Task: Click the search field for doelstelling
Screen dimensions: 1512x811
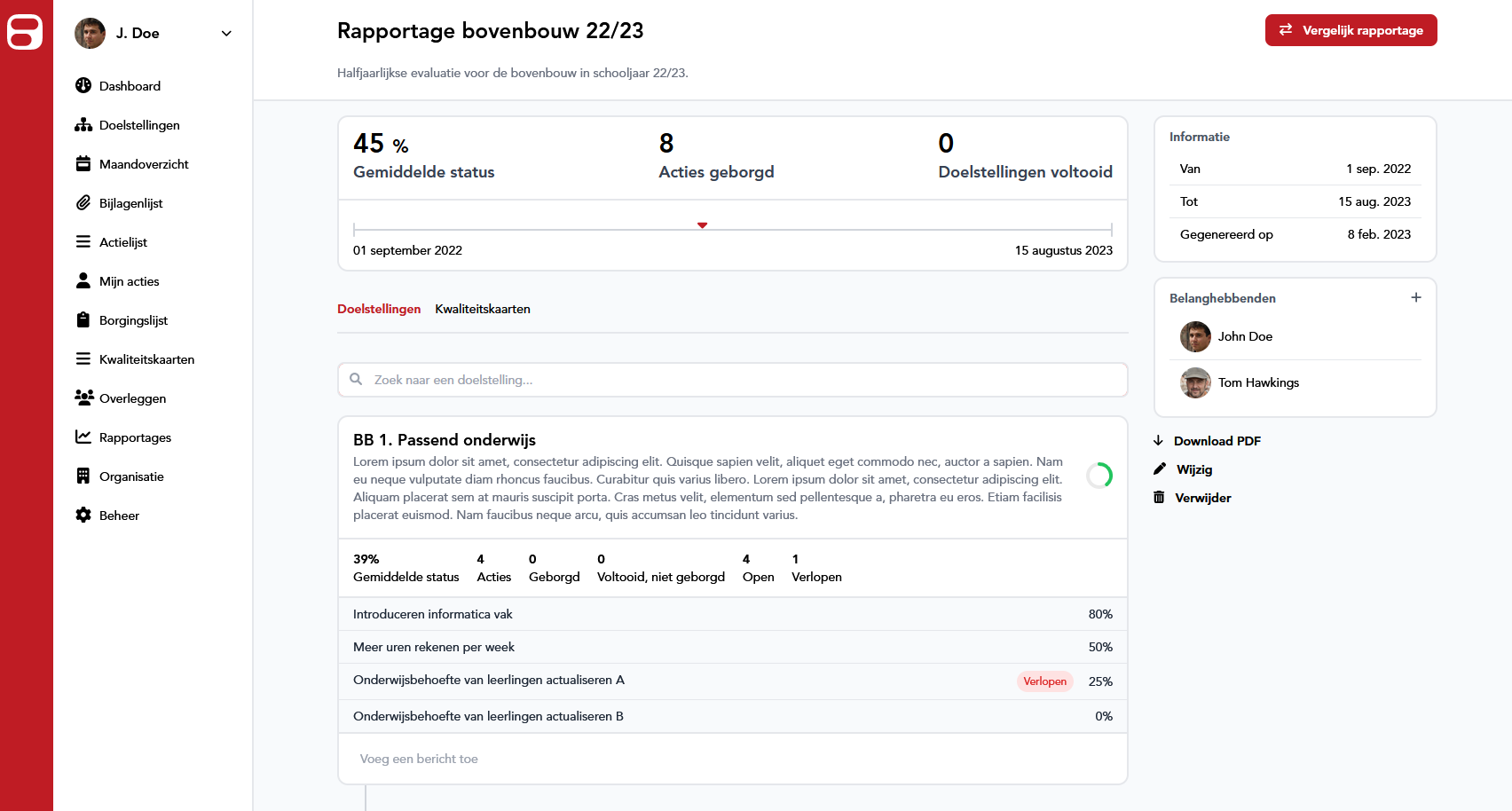Action: (x=732, y=380)
